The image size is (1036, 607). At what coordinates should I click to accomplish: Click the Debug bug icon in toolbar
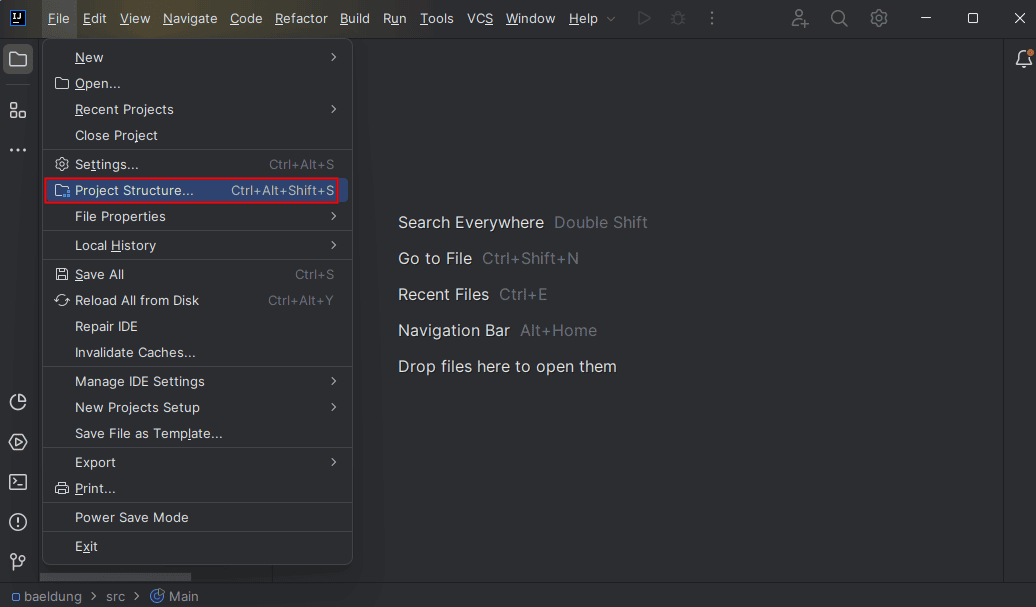coord(678,18)
